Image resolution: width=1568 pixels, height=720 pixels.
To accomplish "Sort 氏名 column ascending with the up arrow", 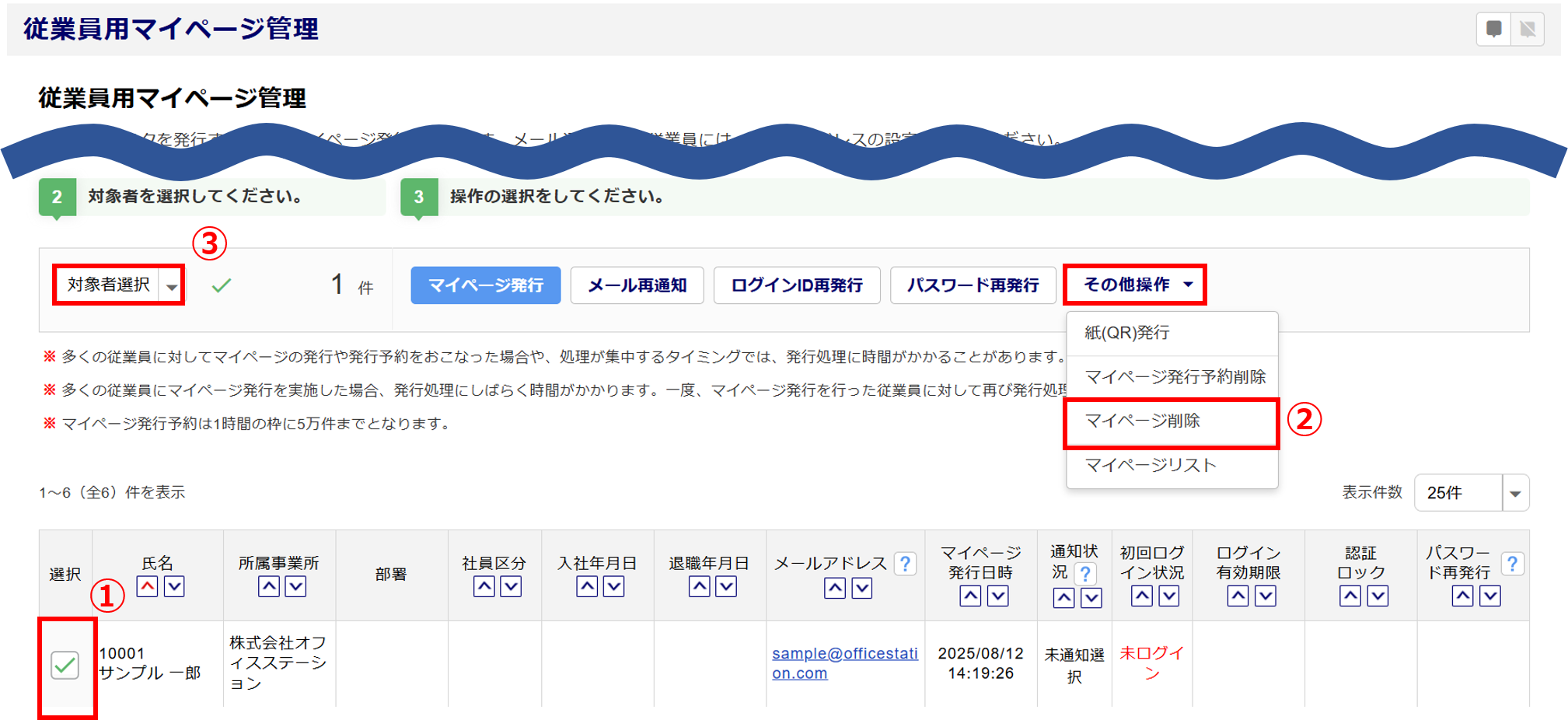I will pyautogui.click(x=147, y=586).
